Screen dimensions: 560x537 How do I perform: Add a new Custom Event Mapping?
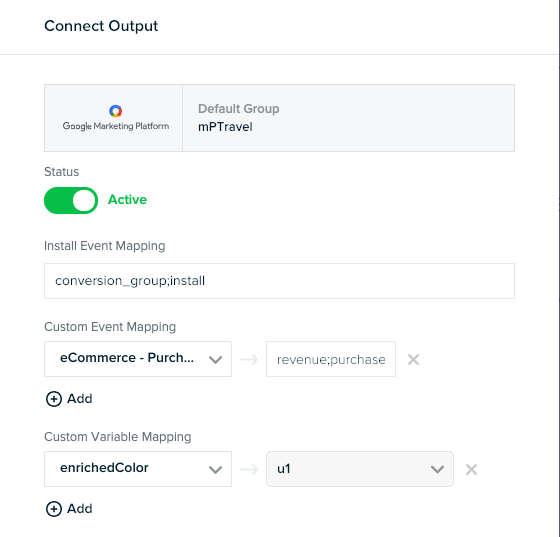click(x=69, y=399)
